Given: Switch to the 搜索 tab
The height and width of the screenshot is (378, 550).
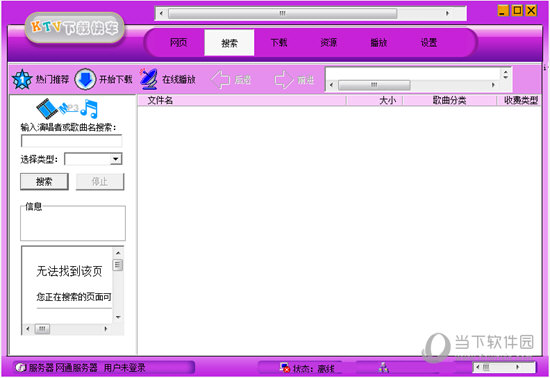Looking at the screenshot, I should 229,43.
